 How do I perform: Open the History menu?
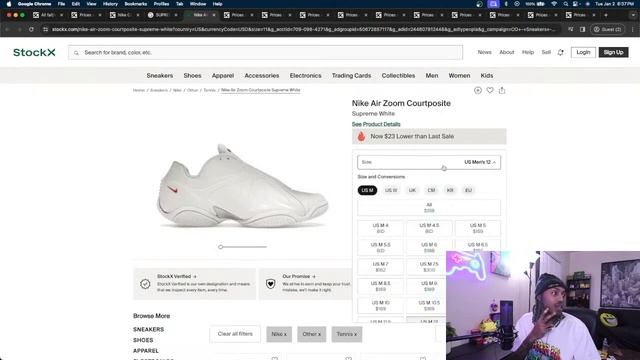pos(110,4)
